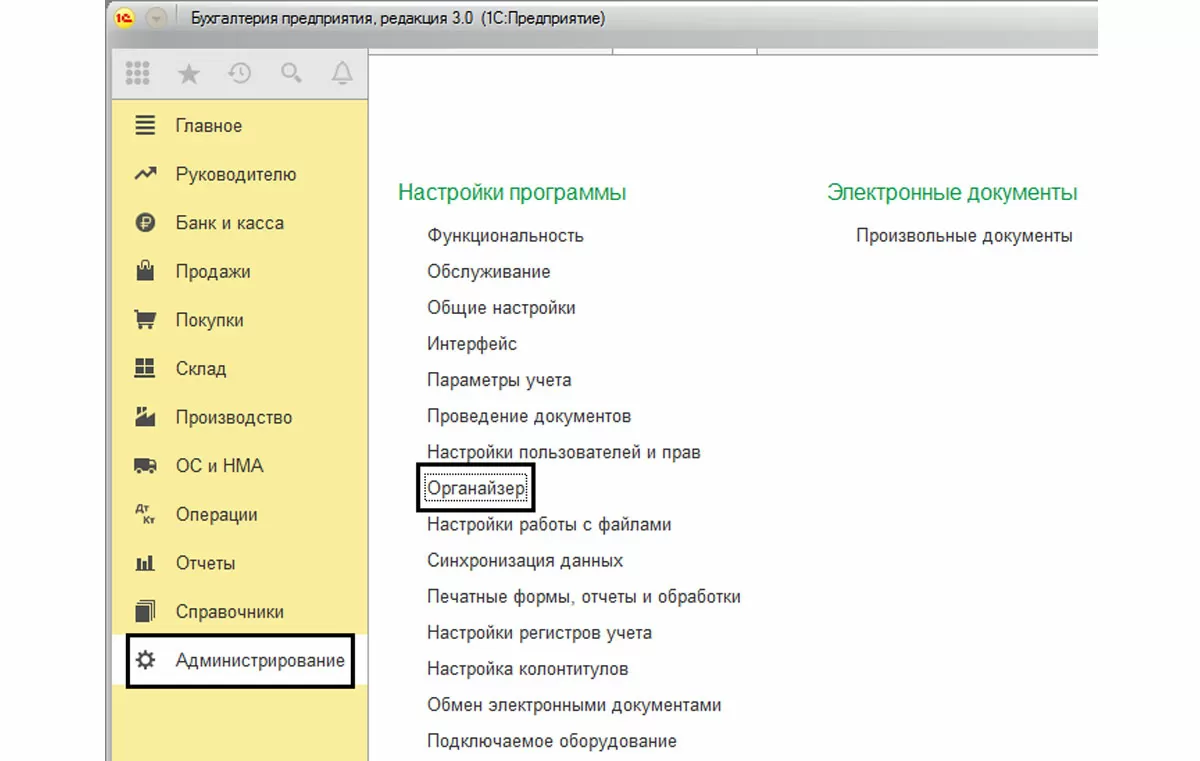Open Настройки пользователей и прав
The height and width of the screenshot is (761, 1200).
point(564,452)
